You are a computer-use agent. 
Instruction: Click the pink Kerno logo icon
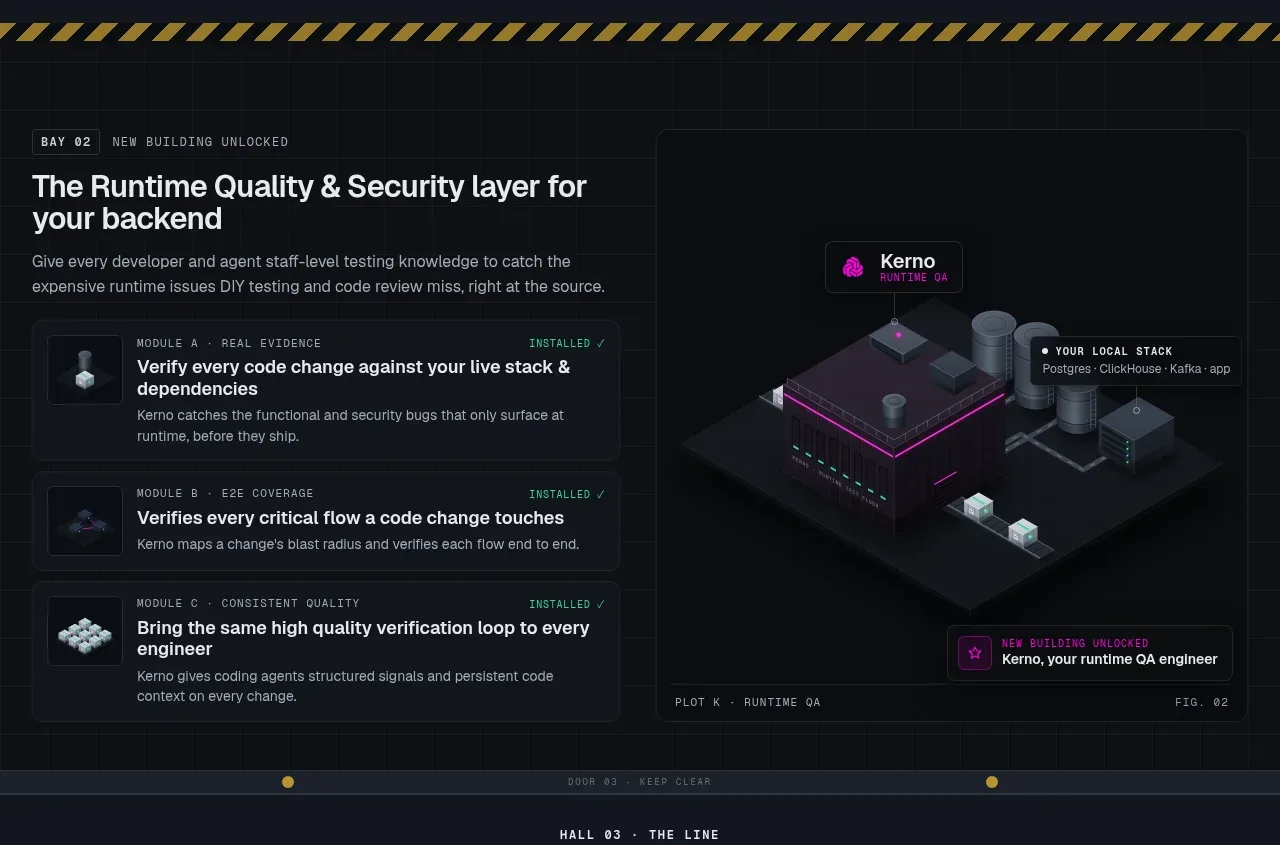tap(853, 267)
